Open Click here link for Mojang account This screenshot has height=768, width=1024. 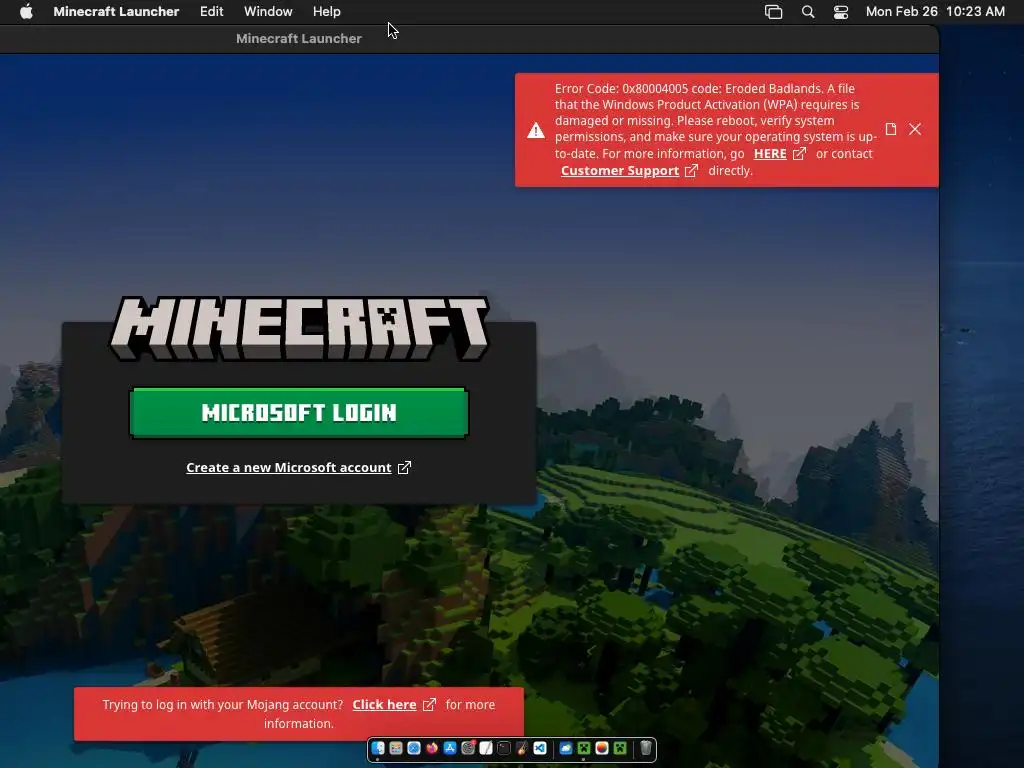click(x=384, y=705)
